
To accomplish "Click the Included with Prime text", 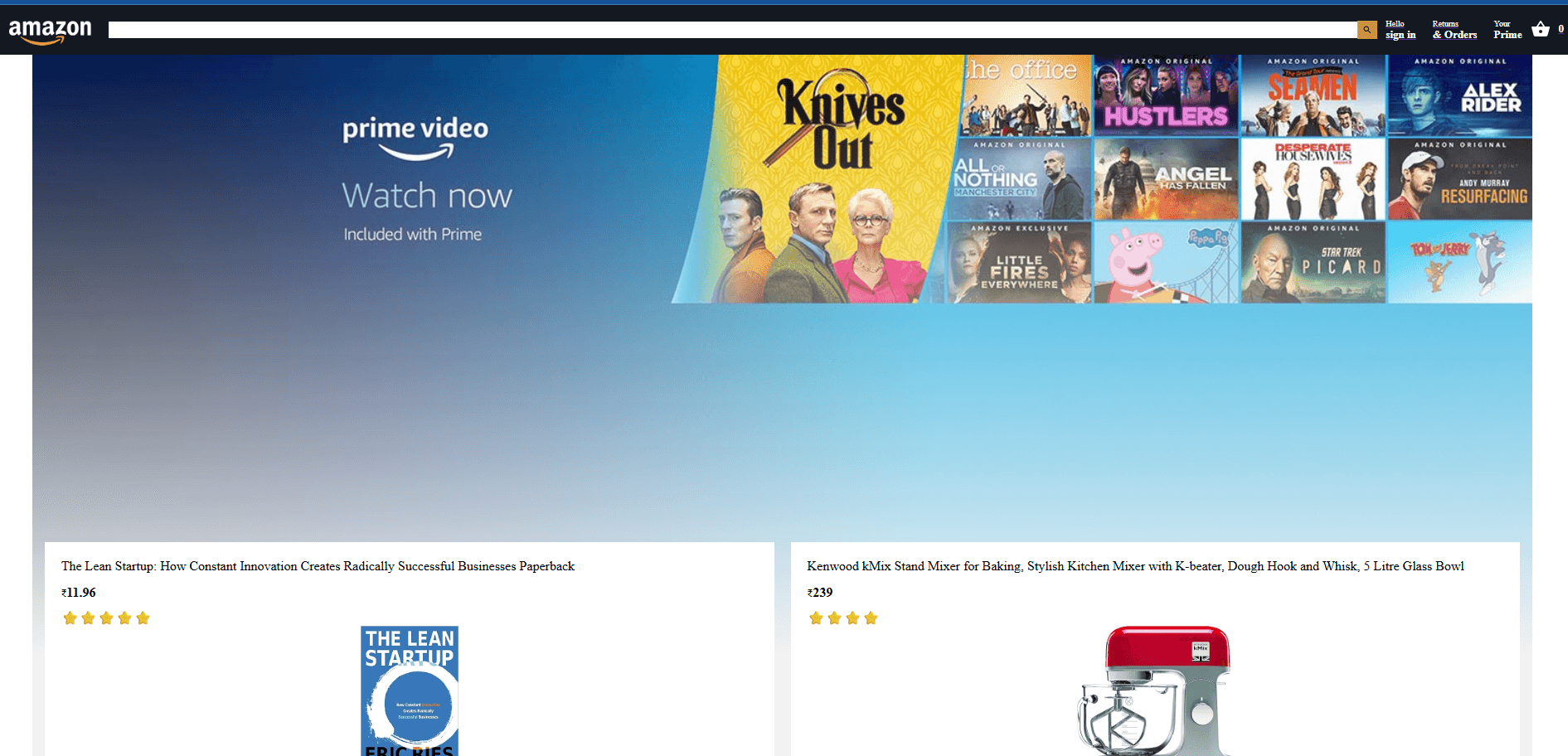I will (x=413, y=235).
